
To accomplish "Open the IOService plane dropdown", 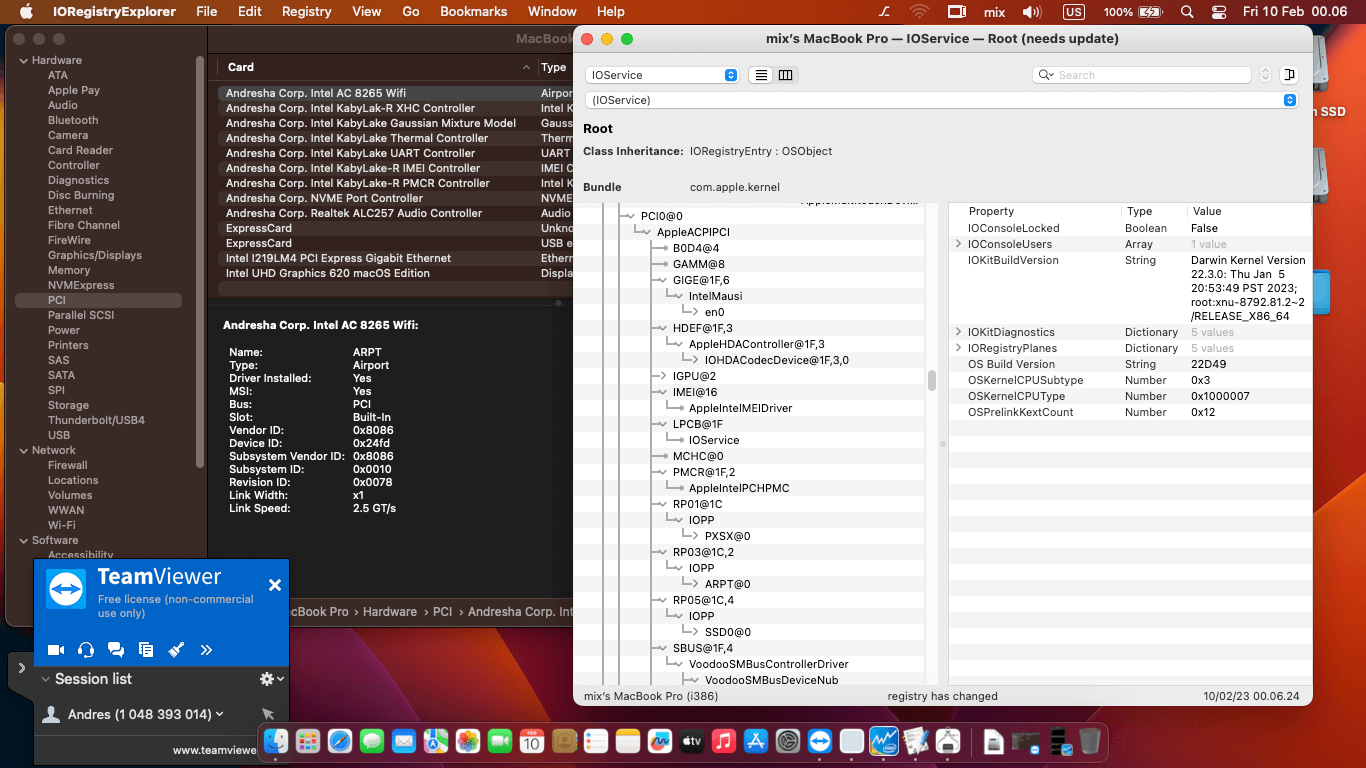I will (x=661, y=75).
